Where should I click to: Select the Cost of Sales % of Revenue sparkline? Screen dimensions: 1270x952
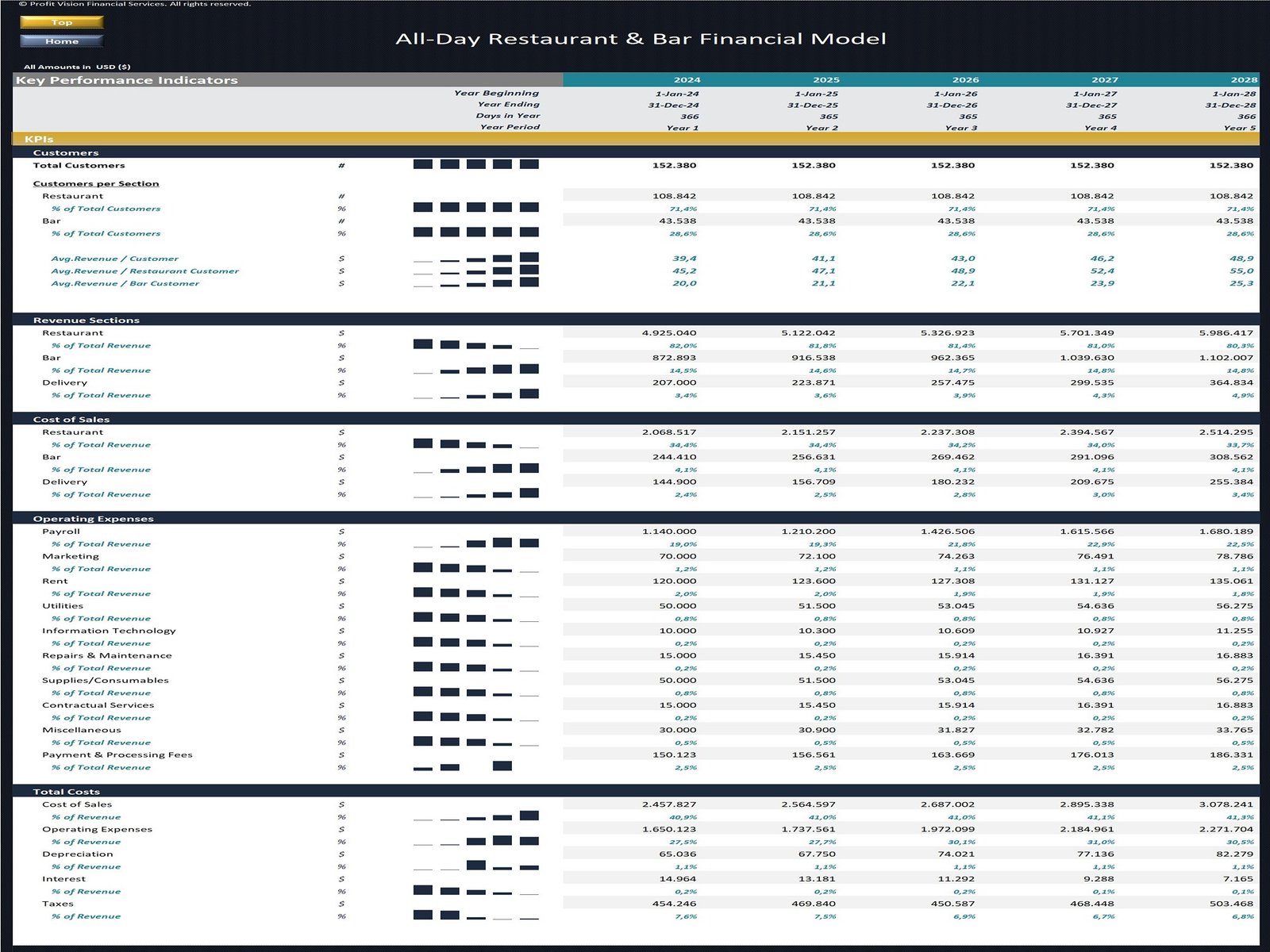tap(476, 816)
